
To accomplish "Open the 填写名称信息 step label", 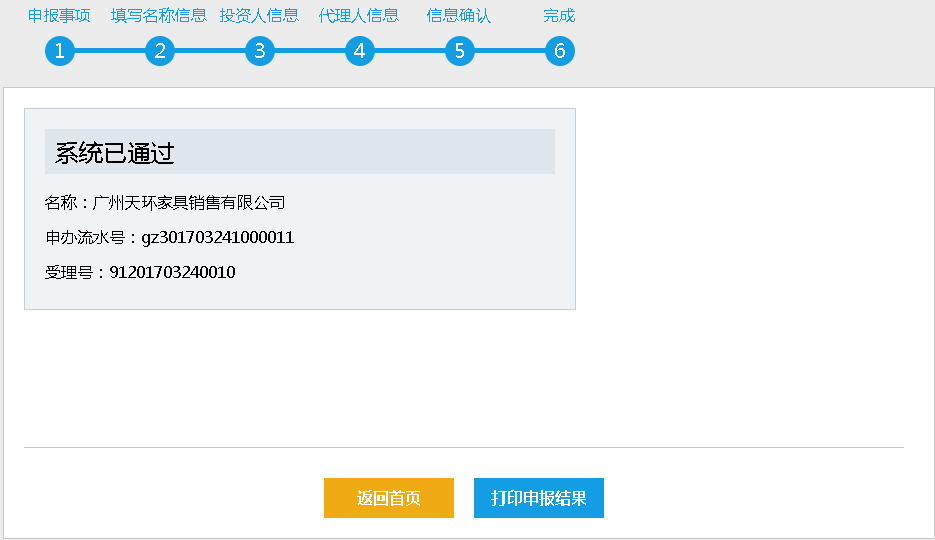I will pos(159,16).
